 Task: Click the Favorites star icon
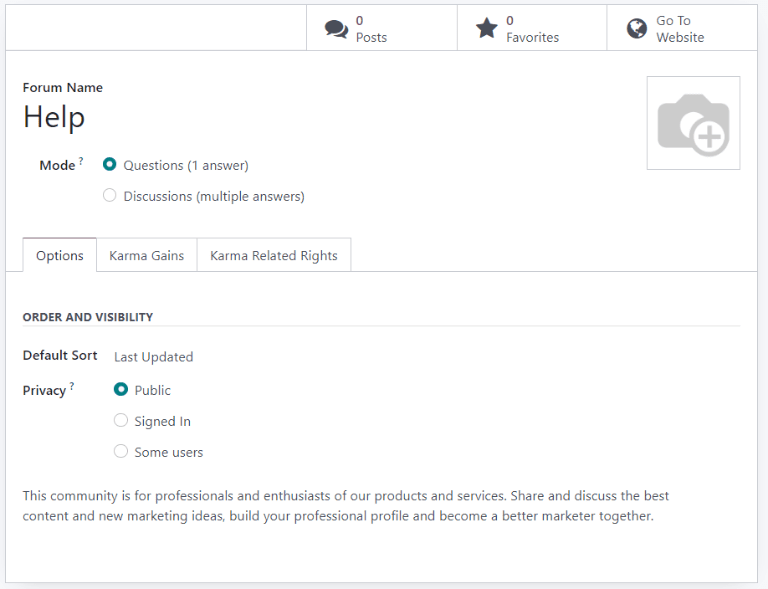[486, 28]
